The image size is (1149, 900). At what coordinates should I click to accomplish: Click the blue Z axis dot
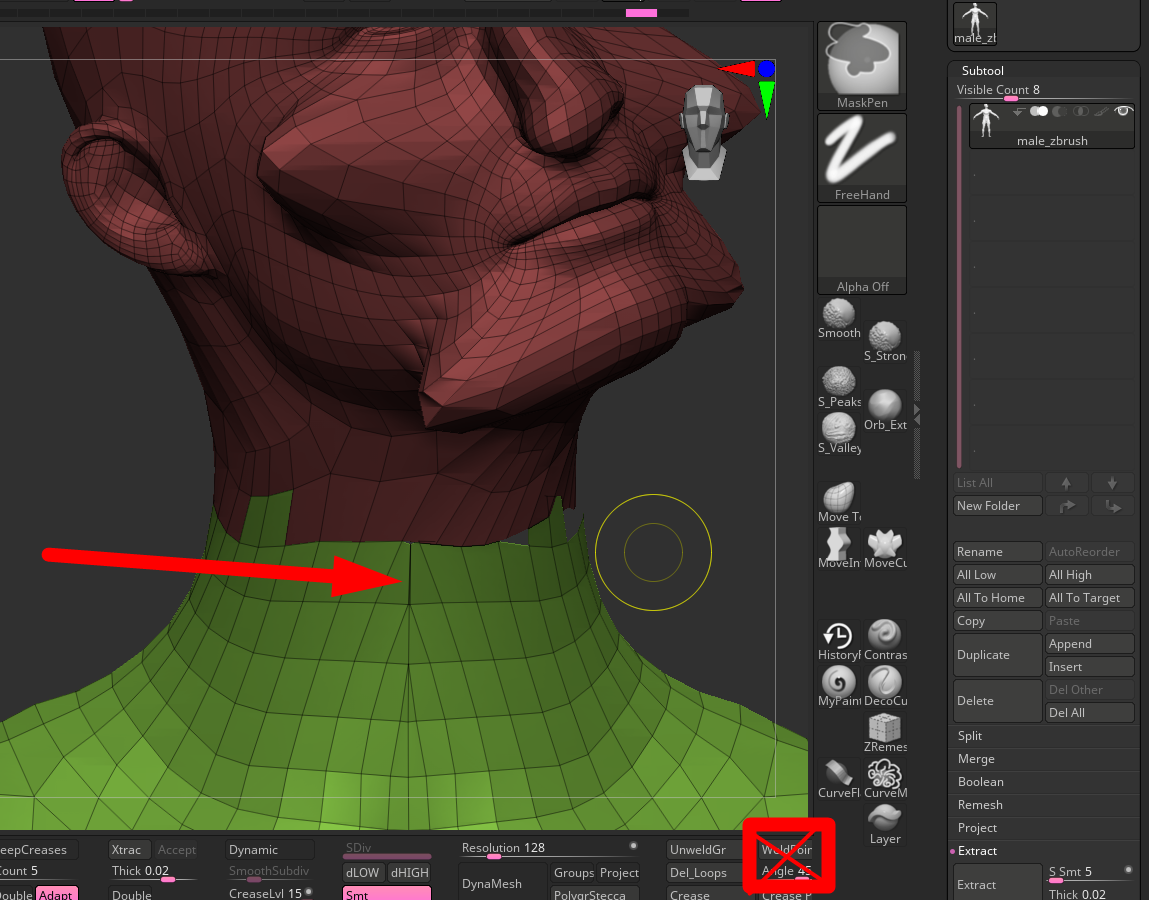tap(766, 69)
